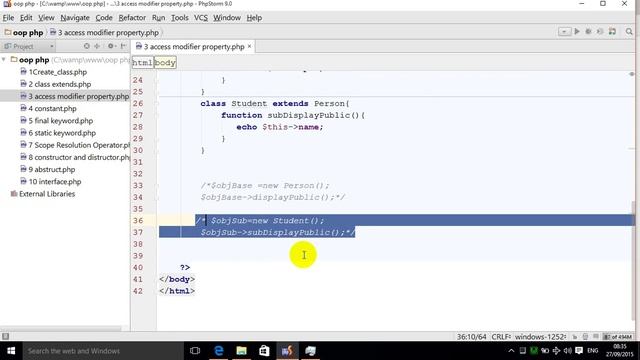The width and height of the screenshot is (640, 360).
Task: Select 6 static keyword.php file
Action: [58, 133]
